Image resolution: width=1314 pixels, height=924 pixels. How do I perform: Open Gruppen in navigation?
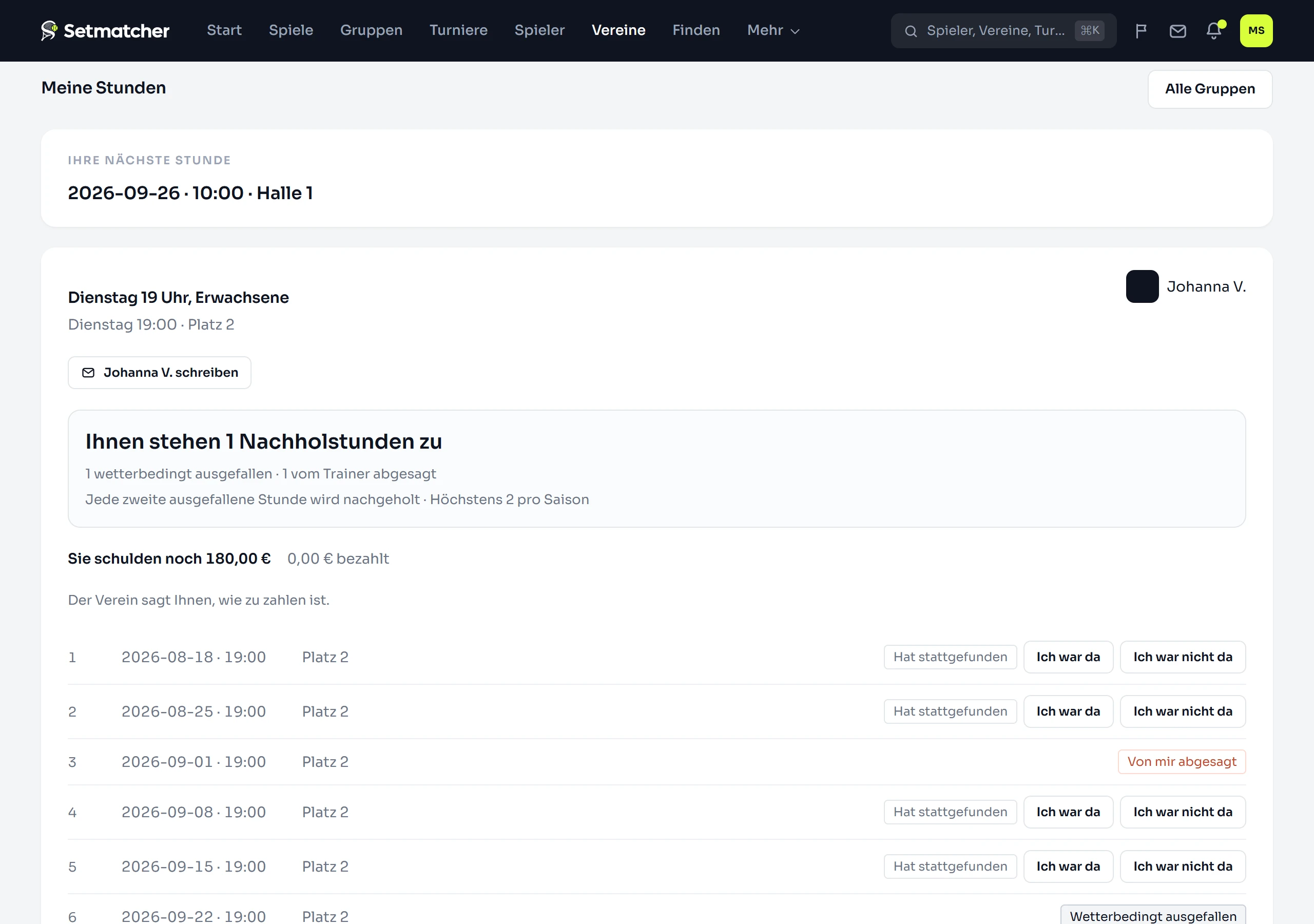coord(371,30)
